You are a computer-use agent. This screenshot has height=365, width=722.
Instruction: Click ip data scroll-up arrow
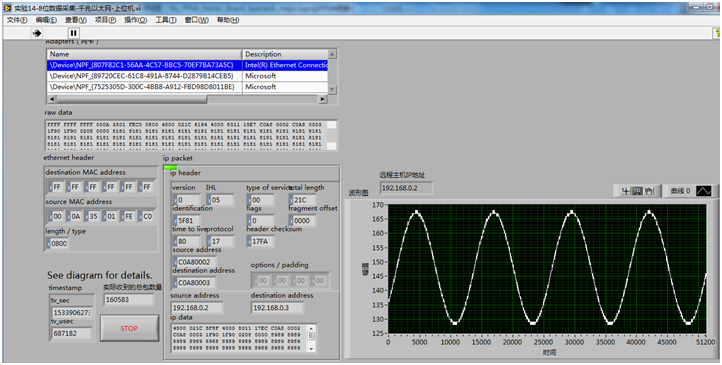tap(311, 329)
